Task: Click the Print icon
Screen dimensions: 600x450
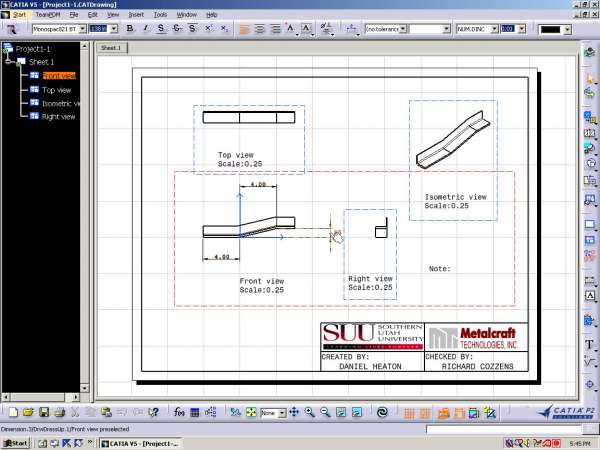Action: click(x=60, y=412)
